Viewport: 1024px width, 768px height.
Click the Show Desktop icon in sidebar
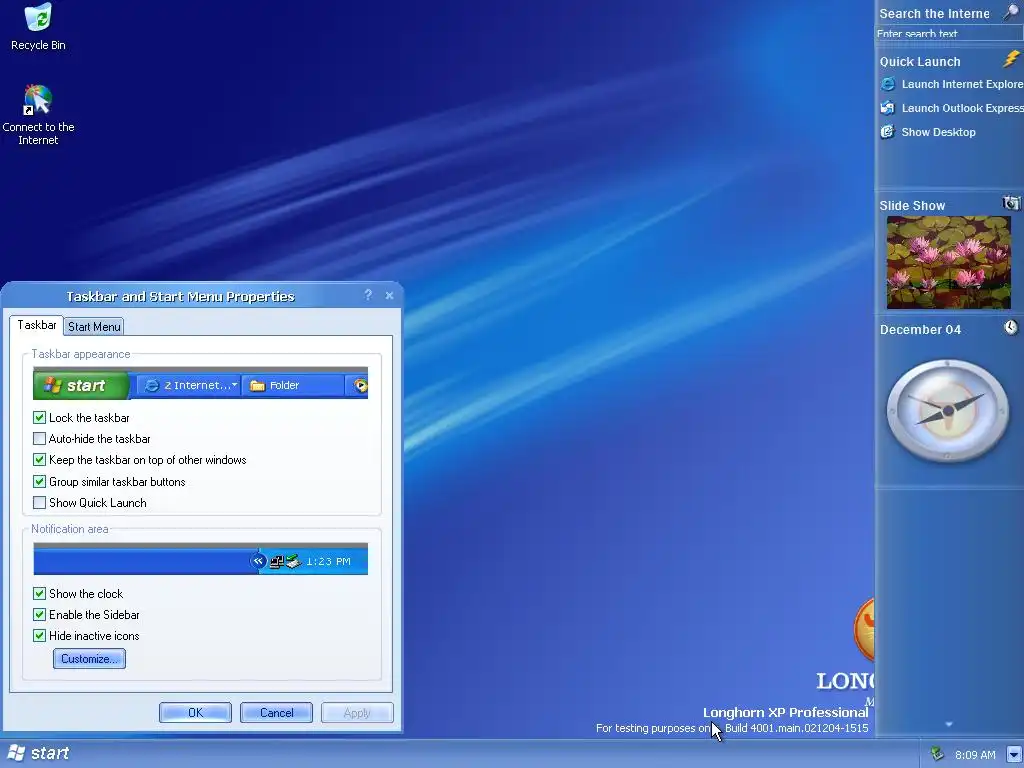pos(888,132)
